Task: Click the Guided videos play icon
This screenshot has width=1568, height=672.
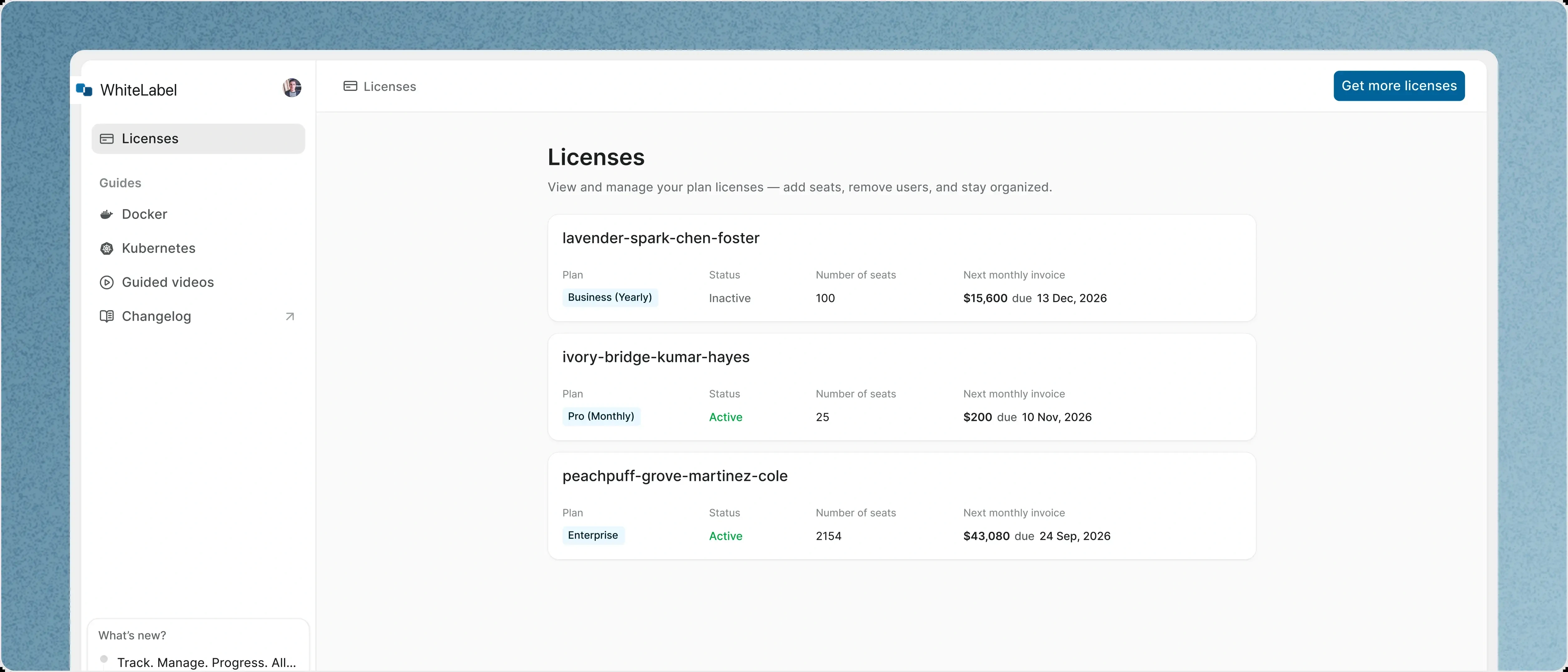Action: [106, 283]
